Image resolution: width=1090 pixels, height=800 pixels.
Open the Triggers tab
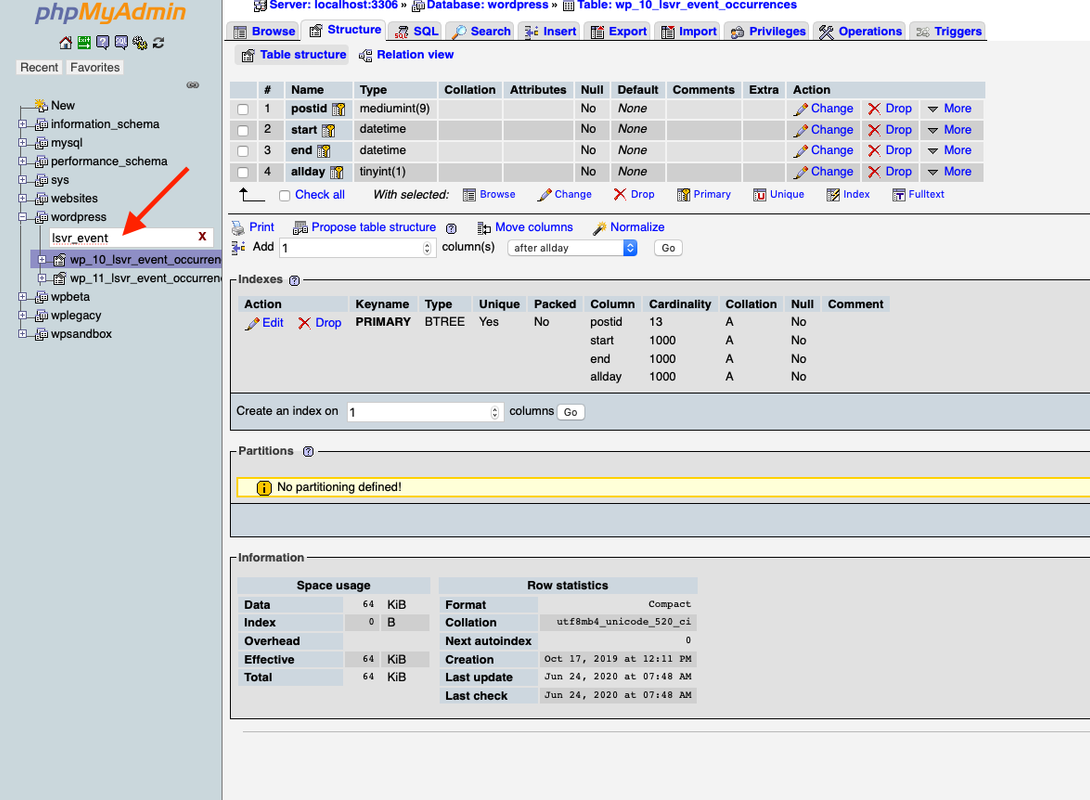[948, 31]
